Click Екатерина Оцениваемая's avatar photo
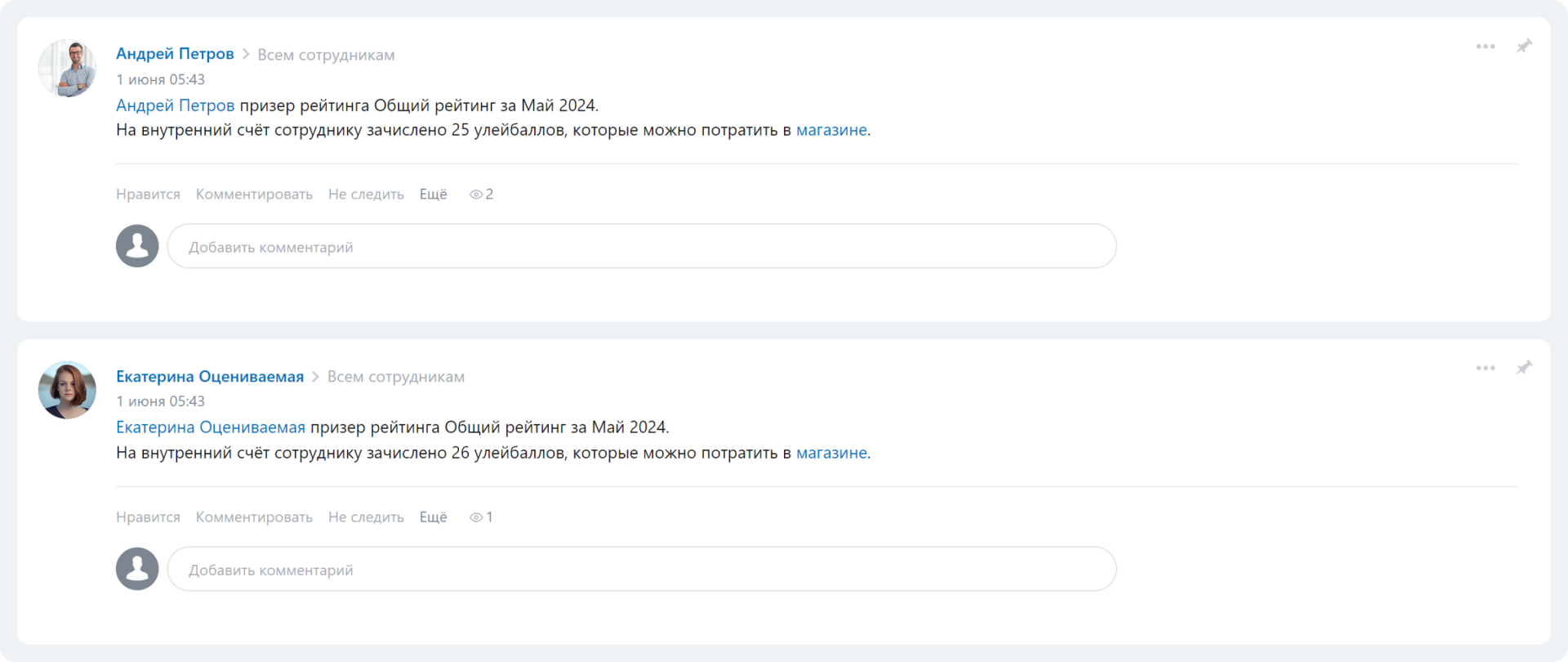Screen dimensions: 1568x662 [67, 390]
